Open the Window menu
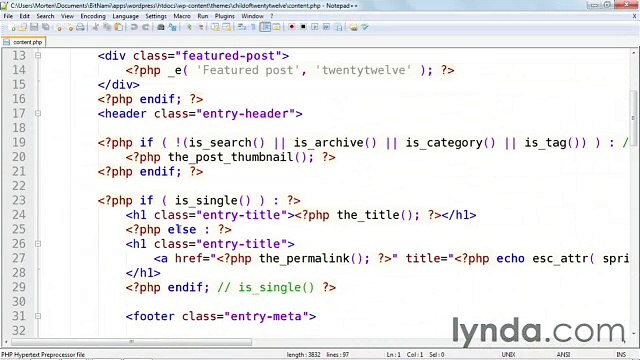This screenshot has height=360, width=640. [x=252, y=16]
